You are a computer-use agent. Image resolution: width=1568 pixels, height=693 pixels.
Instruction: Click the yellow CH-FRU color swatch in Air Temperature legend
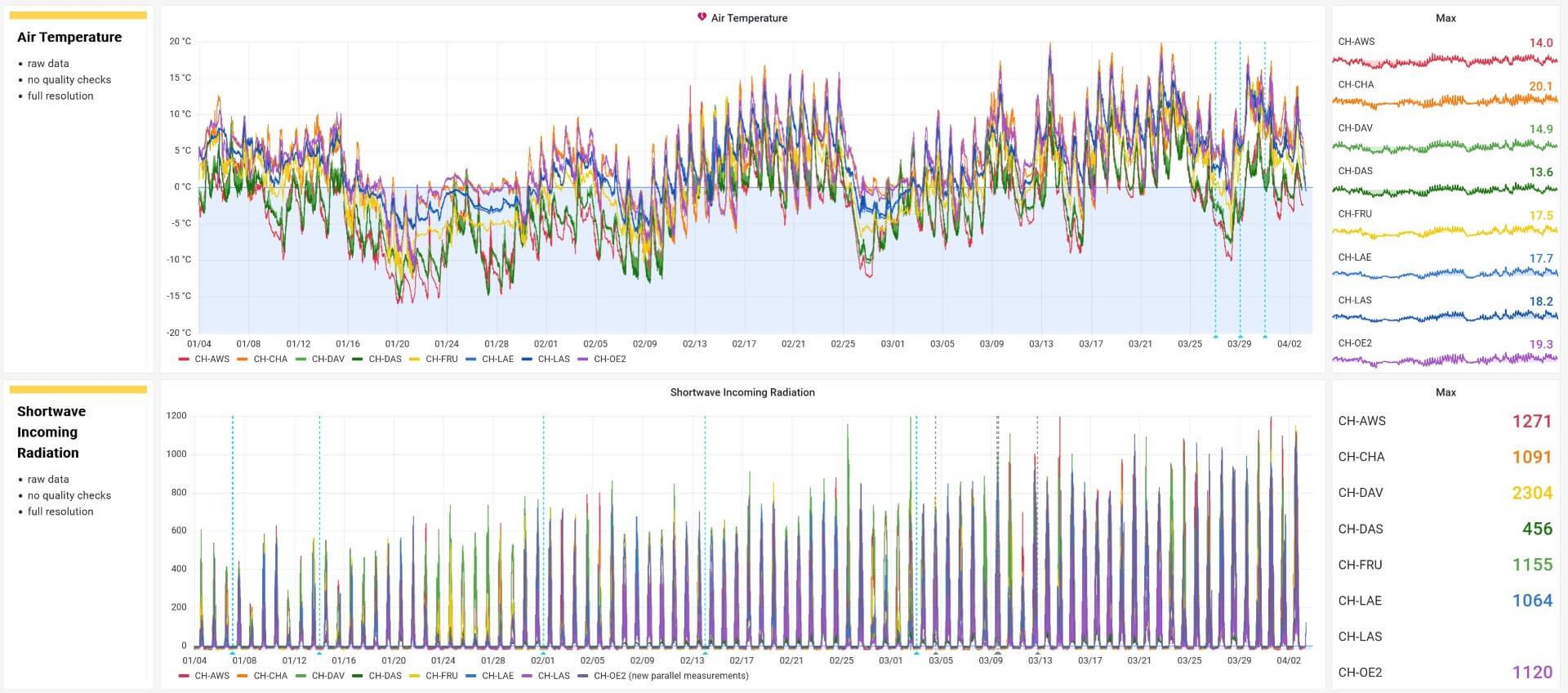pos(414,359)
